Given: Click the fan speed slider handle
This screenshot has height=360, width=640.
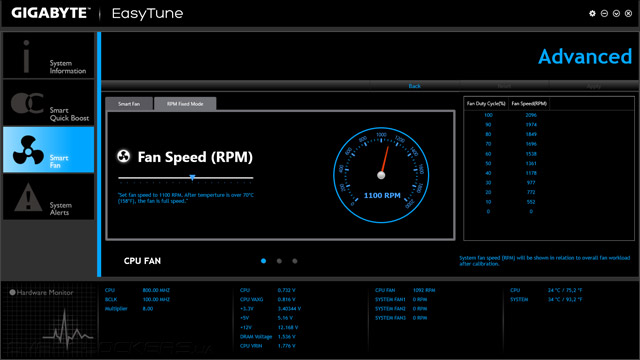Looking at the screenshot, I should point(192,178).
